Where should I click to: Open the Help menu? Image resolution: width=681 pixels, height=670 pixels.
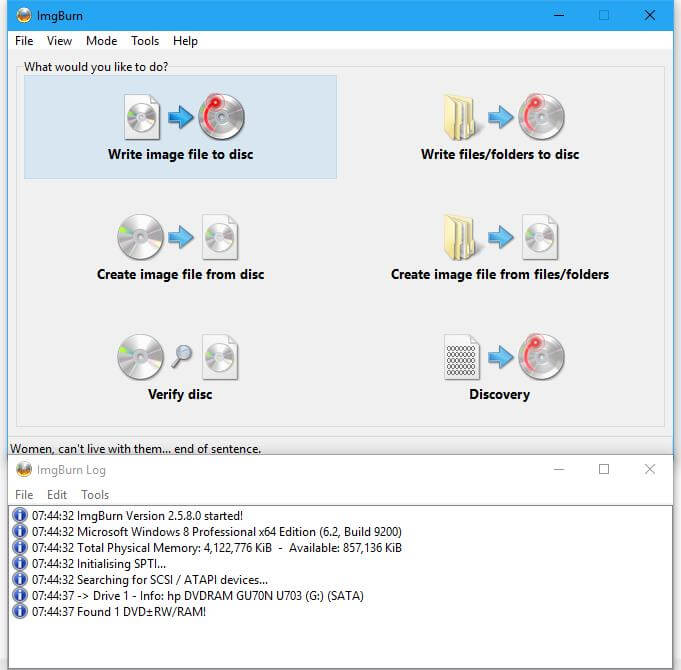pyautogui.click(x=185, y=41)
